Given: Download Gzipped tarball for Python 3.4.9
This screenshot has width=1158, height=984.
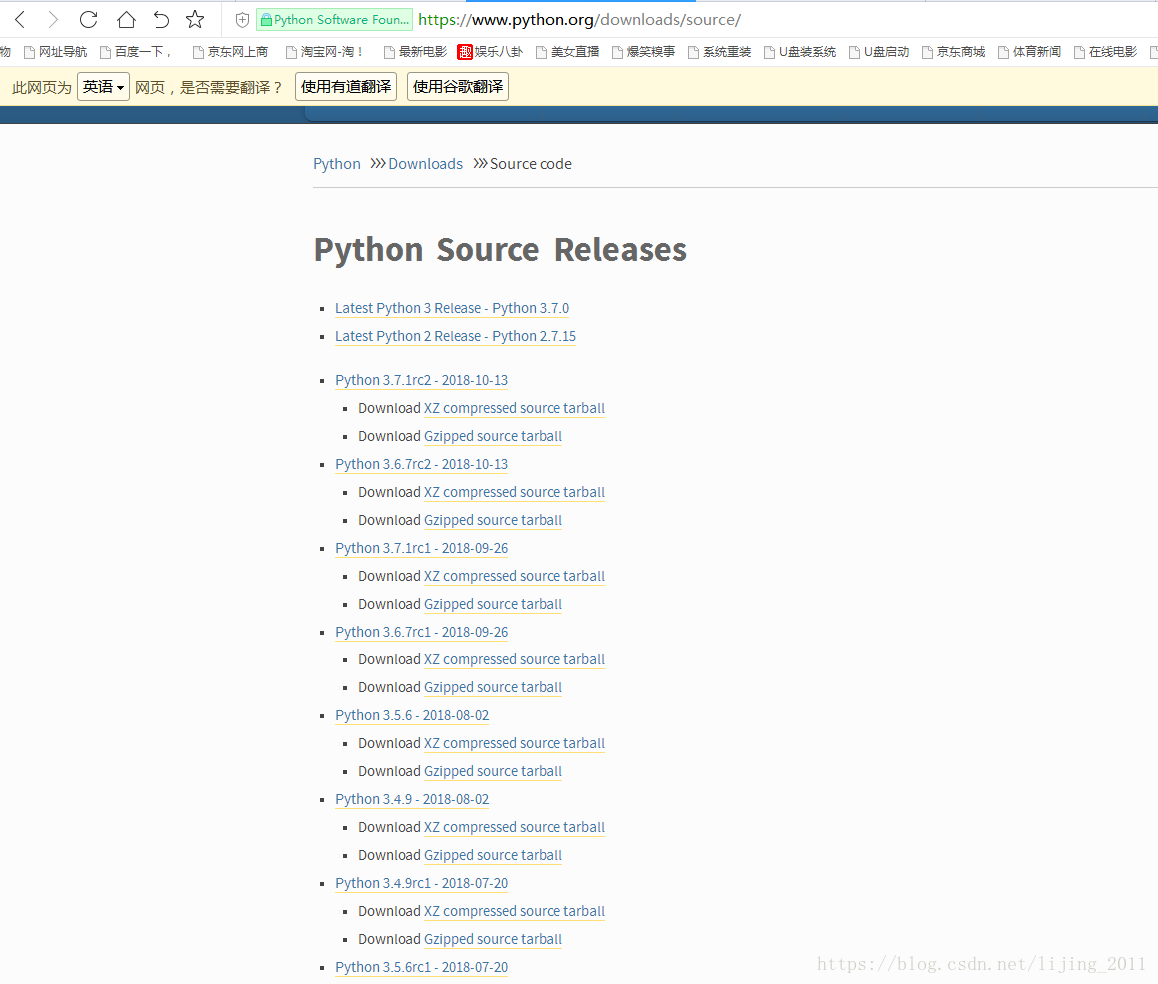Looking at the screenshot, I should 493,855.
